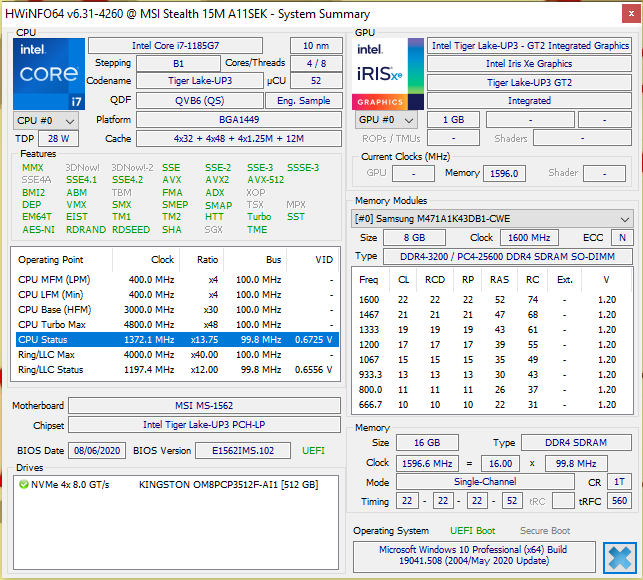Select the CPU Status row in operating points
The height and width of the screenshot is (580, 643).
[175, 340]
